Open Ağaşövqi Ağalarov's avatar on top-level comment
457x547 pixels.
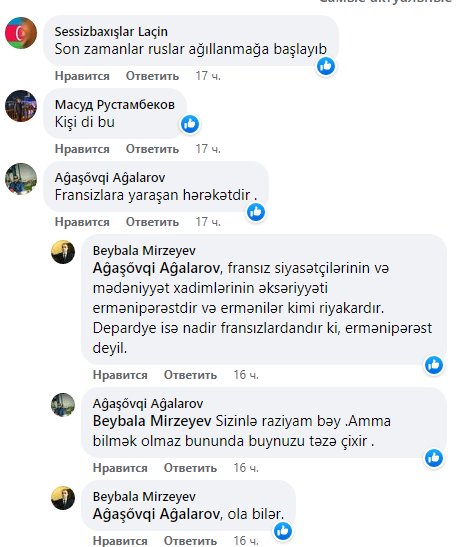pyautogui.click(x=21, y=179)
